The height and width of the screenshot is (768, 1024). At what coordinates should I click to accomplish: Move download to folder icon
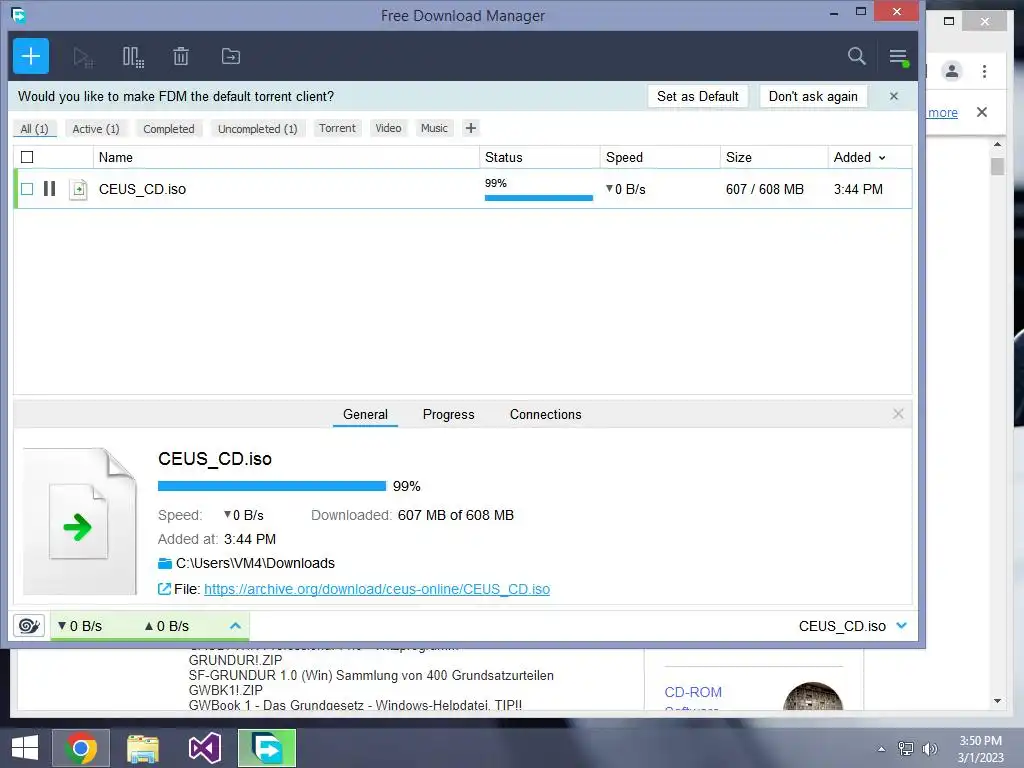[x=231, y=56]
